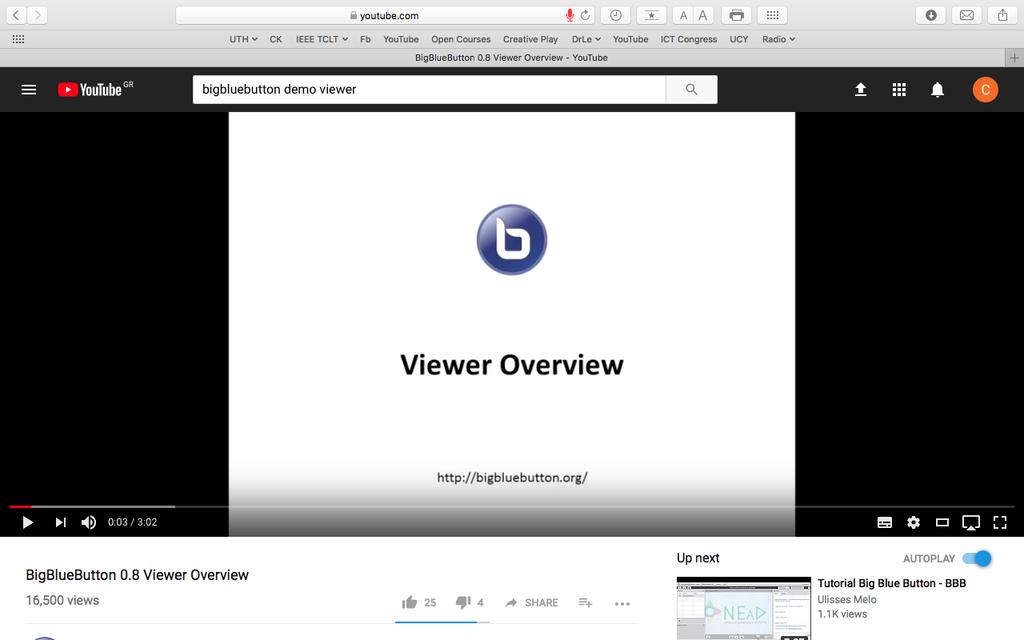Open the Tutorial Big Blue Button - BBB link
Viewport: 1024px width, 640px height.
891,583
